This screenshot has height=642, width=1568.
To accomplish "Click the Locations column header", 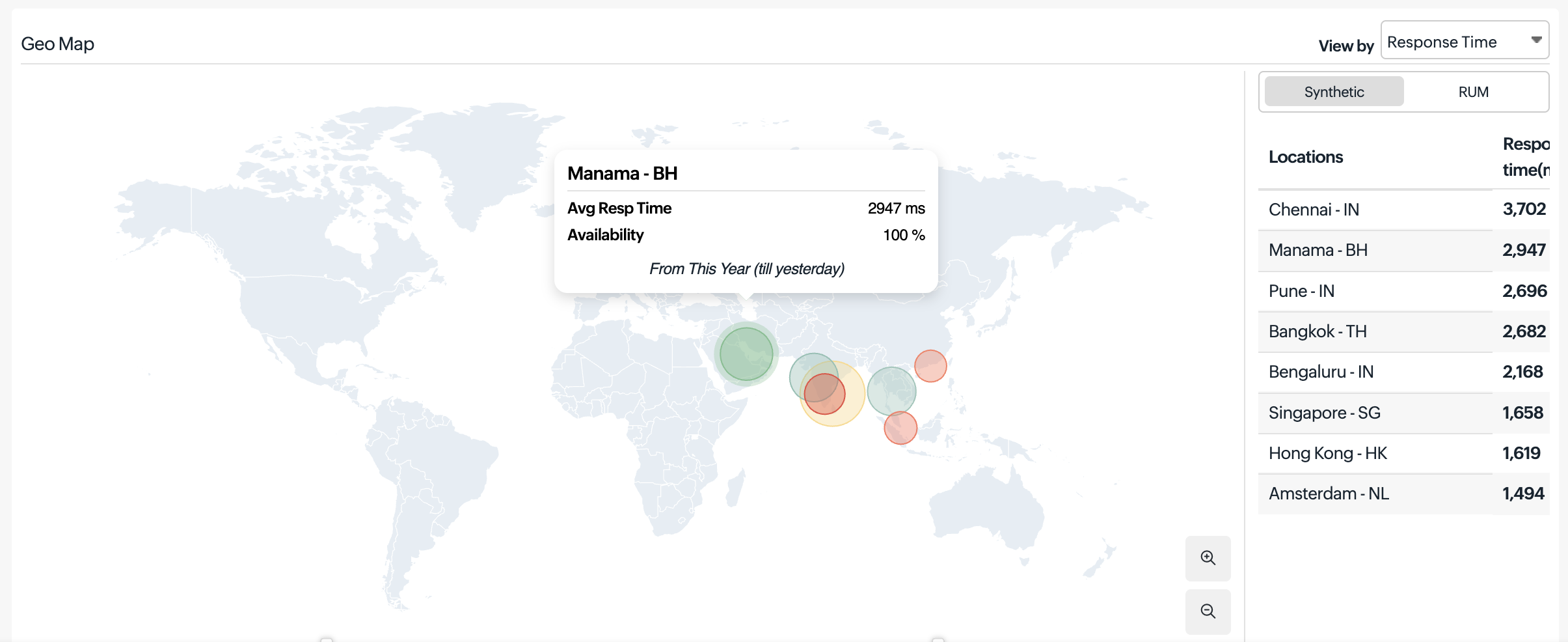I will pos(1305,157).
